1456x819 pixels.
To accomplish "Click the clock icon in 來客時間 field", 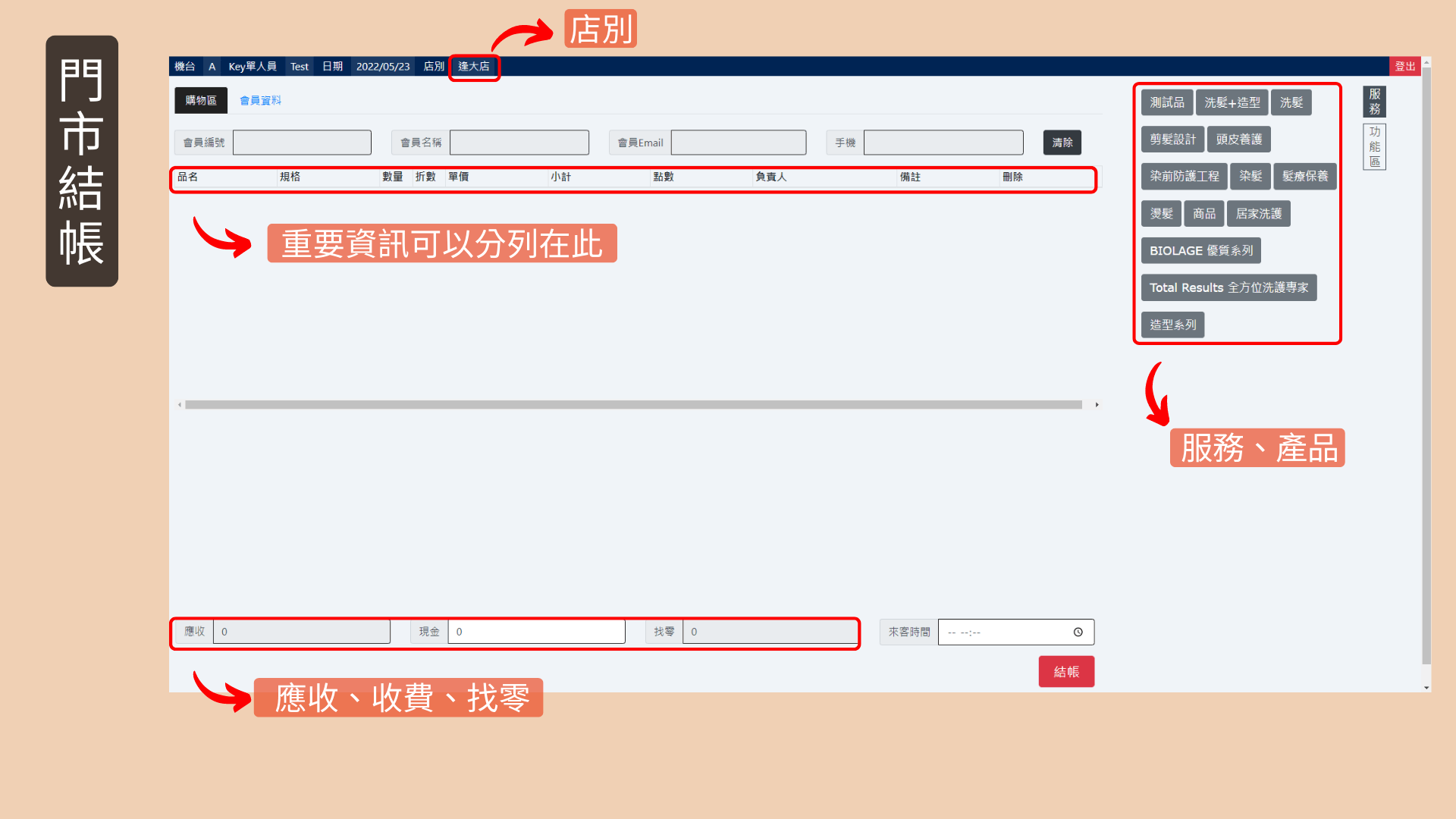I will point(1078,632).
